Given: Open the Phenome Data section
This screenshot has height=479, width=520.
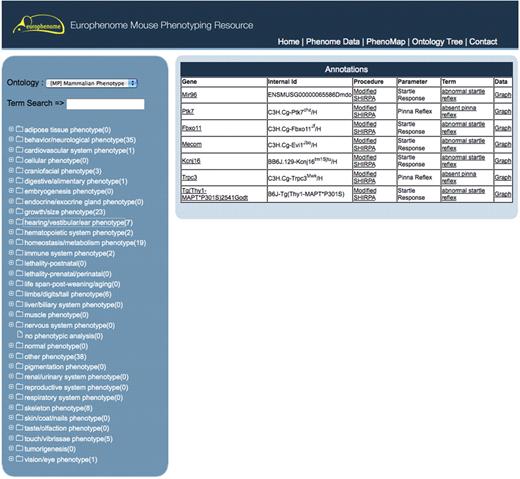Looking at the screenshot, I should (333, 42).
